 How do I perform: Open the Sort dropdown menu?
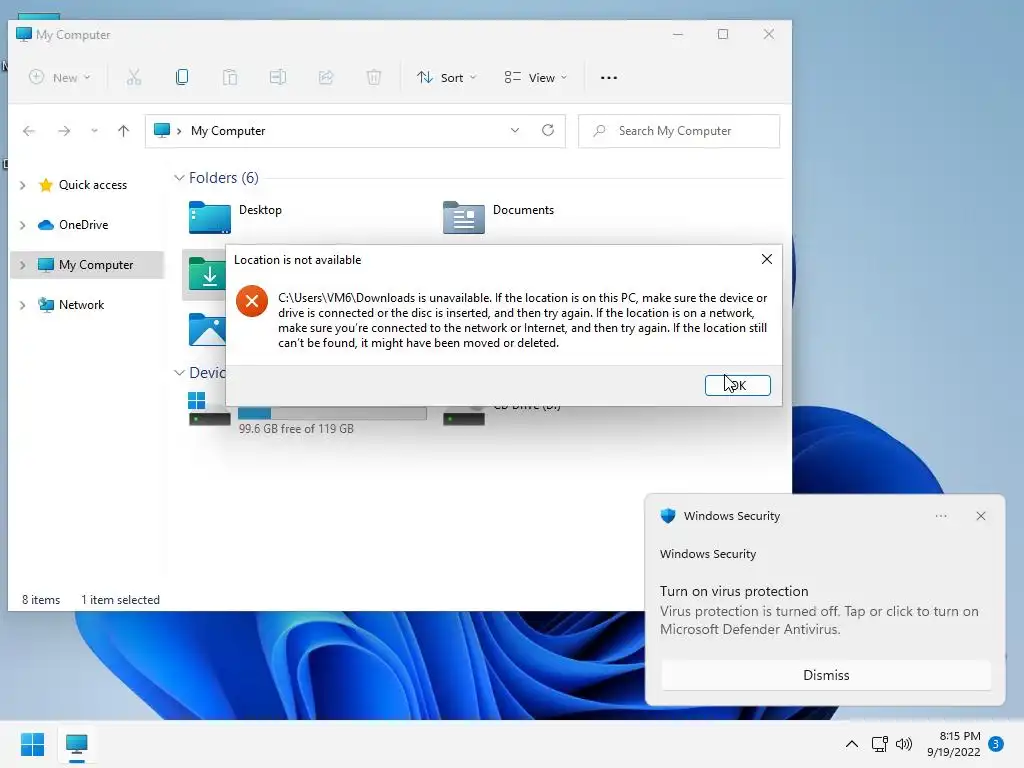click(447, 78)
